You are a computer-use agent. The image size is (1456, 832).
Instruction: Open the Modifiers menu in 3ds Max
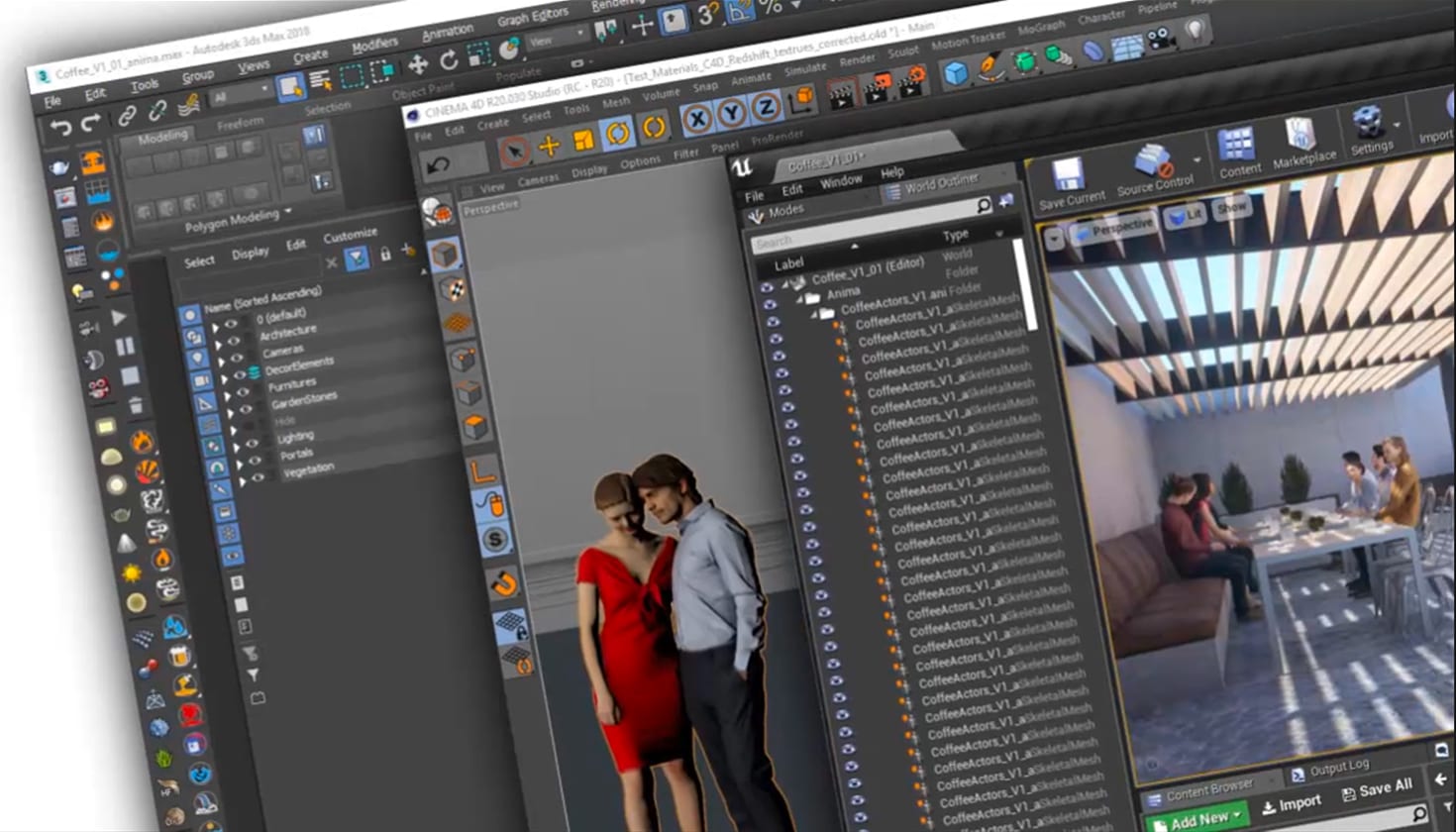pyautogui.click(x=374, y=46)
